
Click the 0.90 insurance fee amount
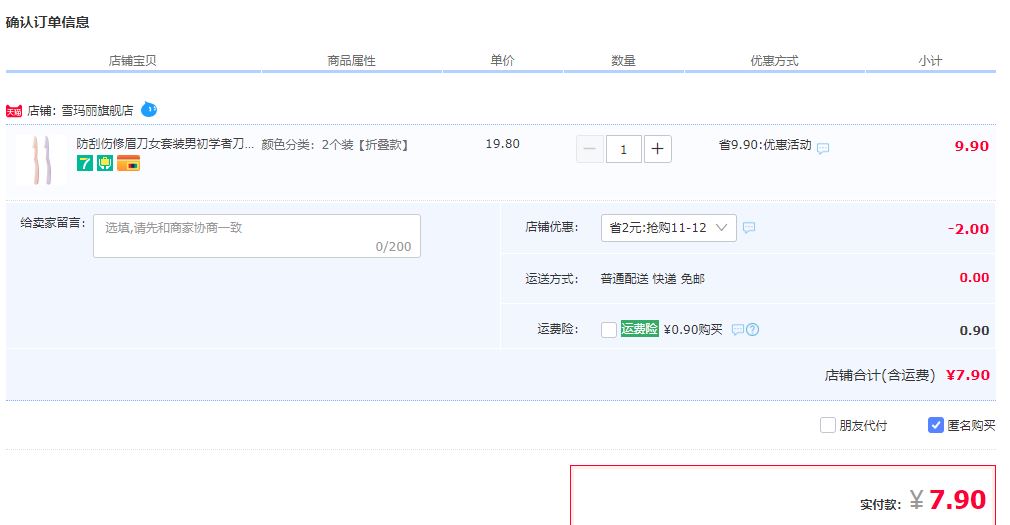[974, 330]
